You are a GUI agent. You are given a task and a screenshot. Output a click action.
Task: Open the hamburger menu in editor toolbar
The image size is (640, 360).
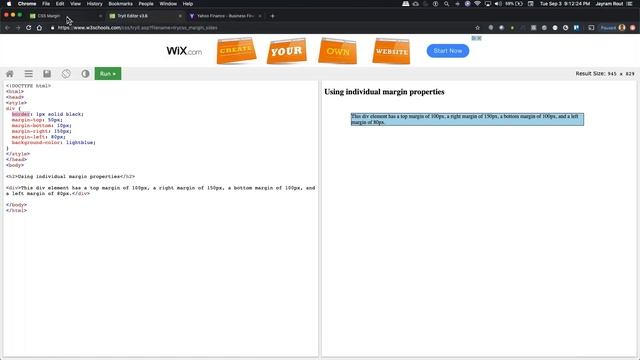click(29, 74)
